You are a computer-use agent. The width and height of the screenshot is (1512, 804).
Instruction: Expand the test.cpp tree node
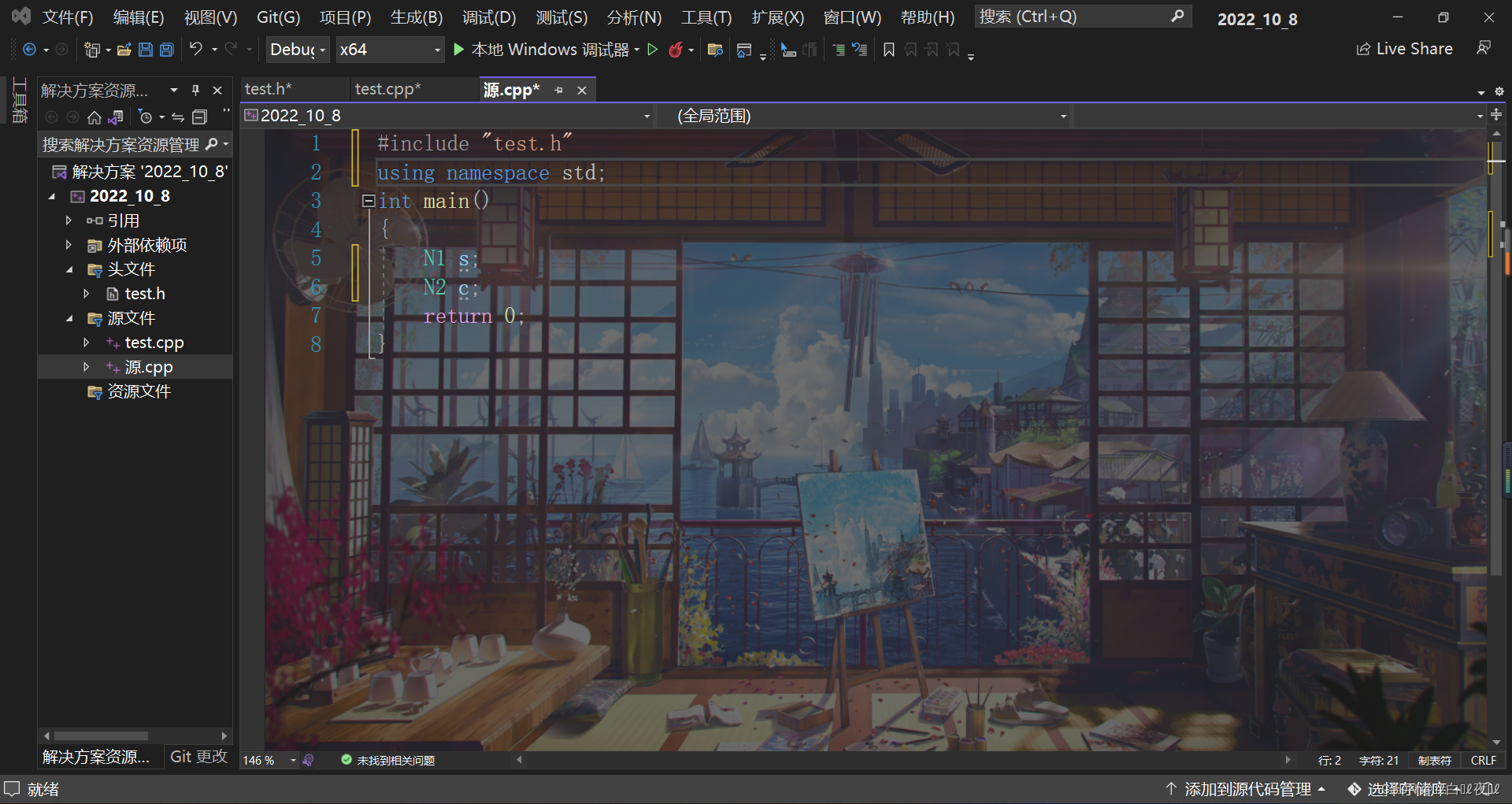[87, 343]
